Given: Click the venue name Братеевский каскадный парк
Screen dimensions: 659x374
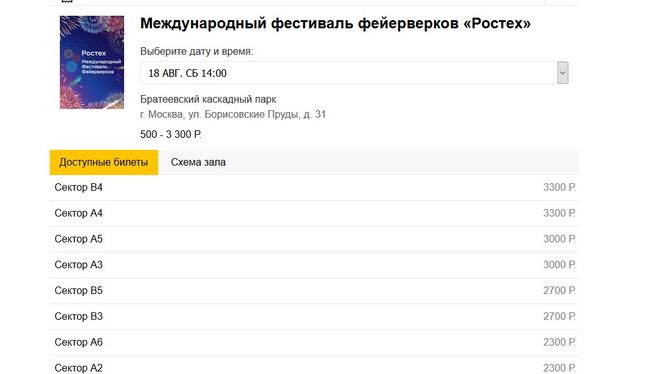Looking at the screenshot, I should (208, 100).
